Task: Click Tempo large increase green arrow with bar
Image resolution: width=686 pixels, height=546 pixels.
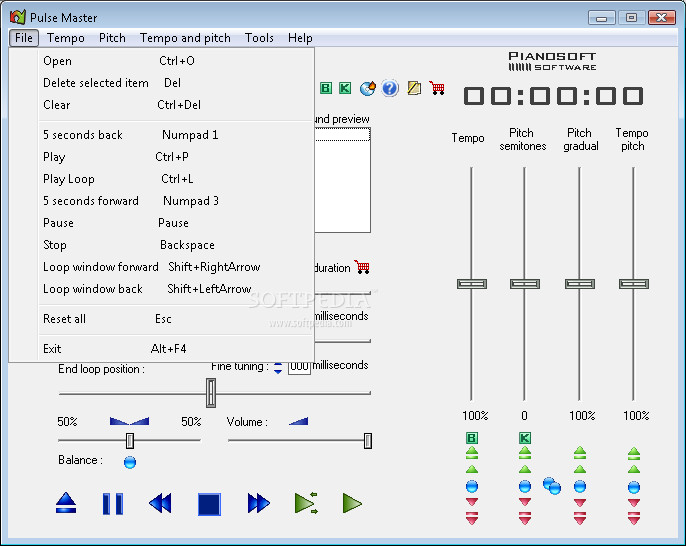Action: tap(472, 453)
